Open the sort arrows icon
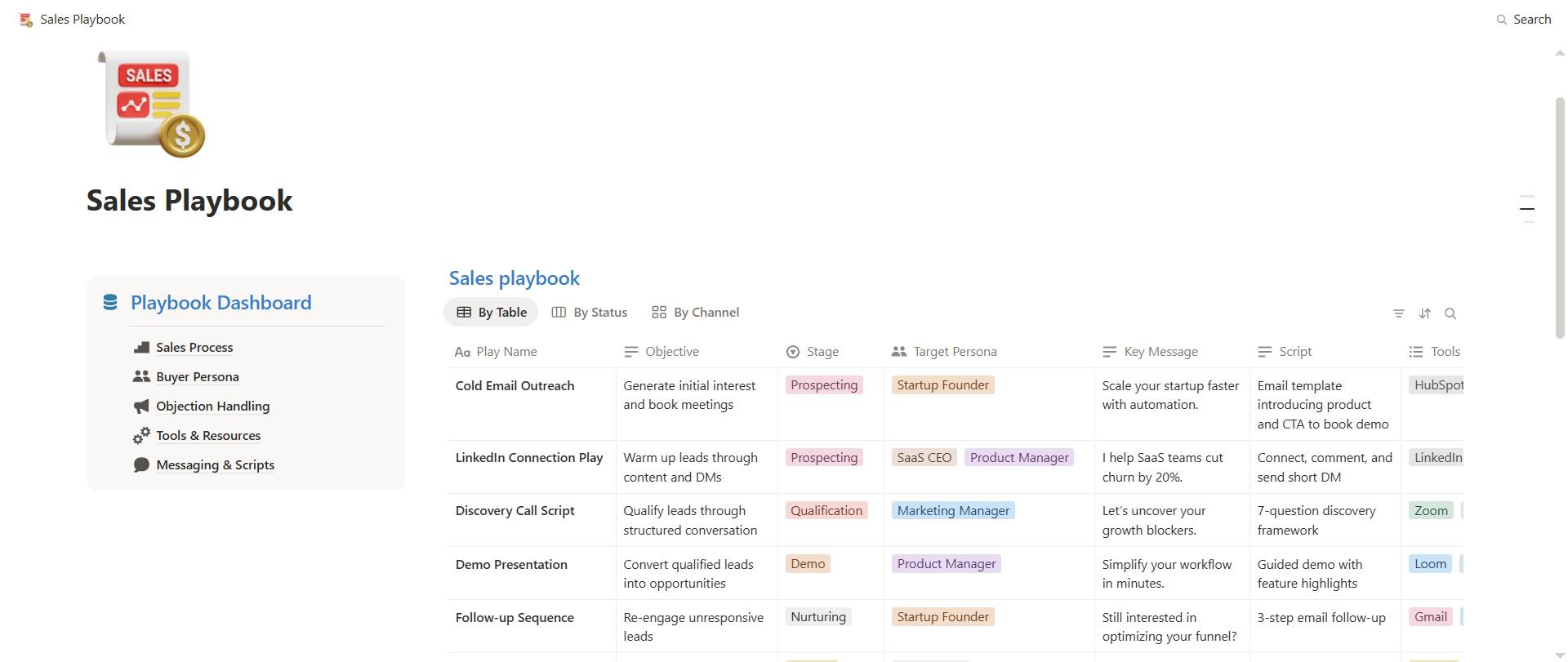The height and width of the screenshot is (662, 1568). coord(1425,313)
